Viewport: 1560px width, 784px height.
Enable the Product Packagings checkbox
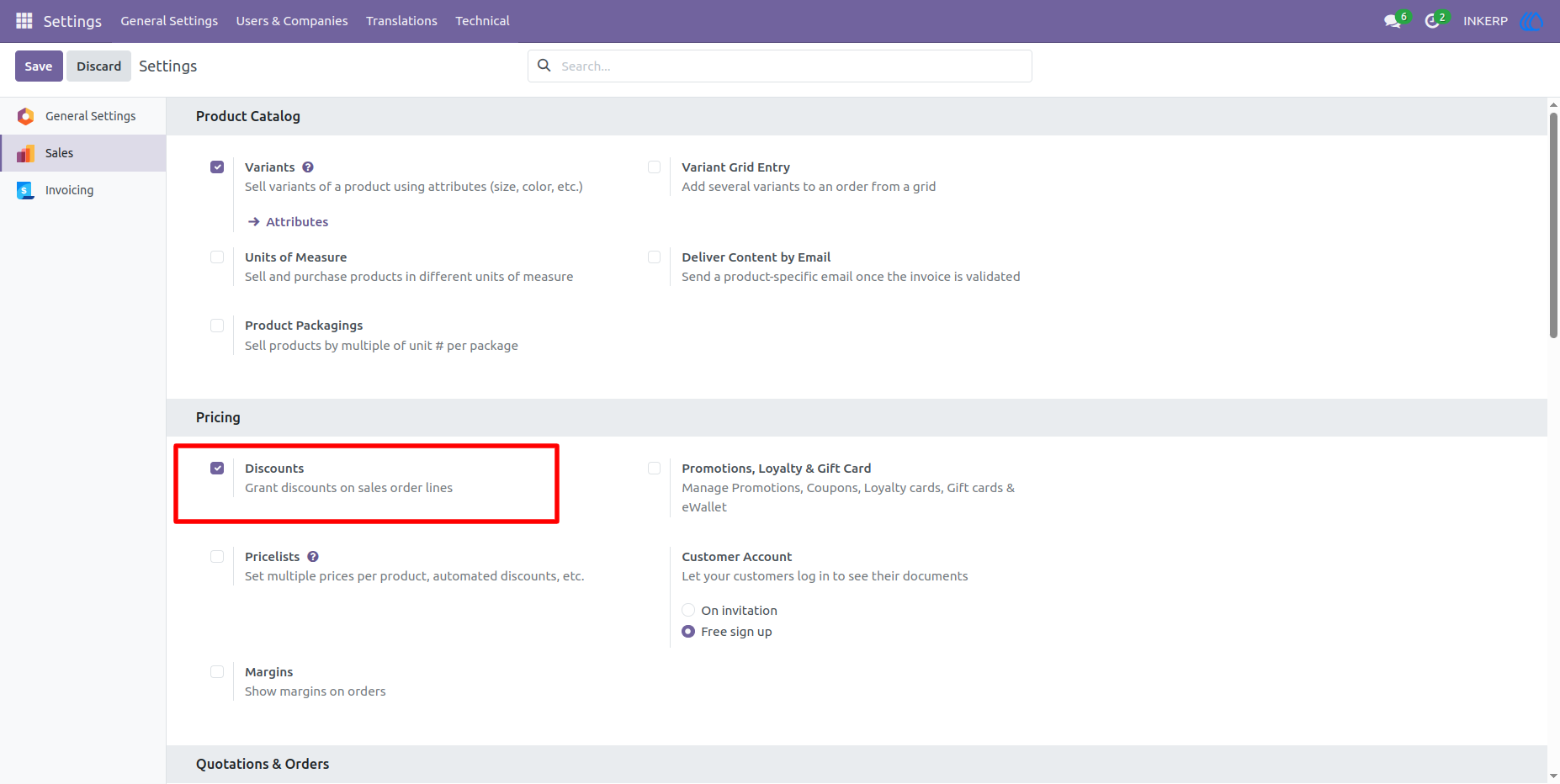pos(217,326)
